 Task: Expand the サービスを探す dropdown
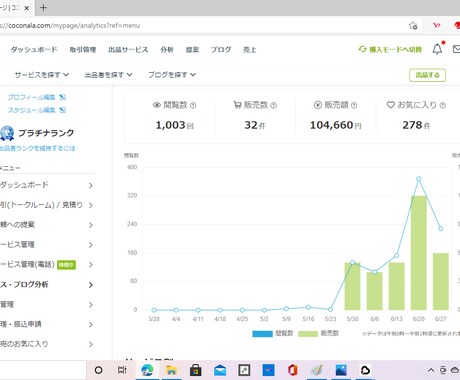tap(42, 75)
